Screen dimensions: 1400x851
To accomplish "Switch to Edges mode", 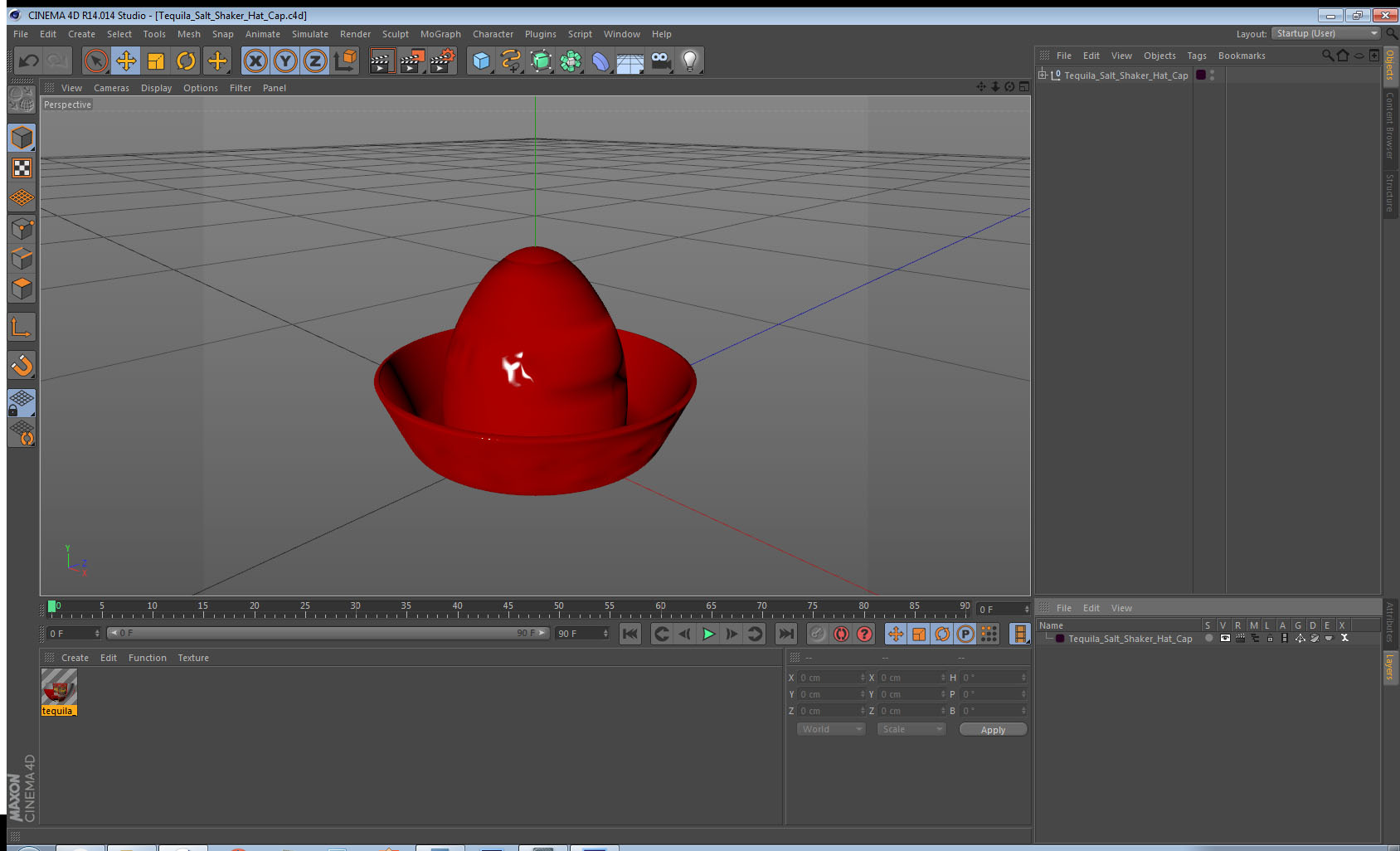I will tap(22, 259).
